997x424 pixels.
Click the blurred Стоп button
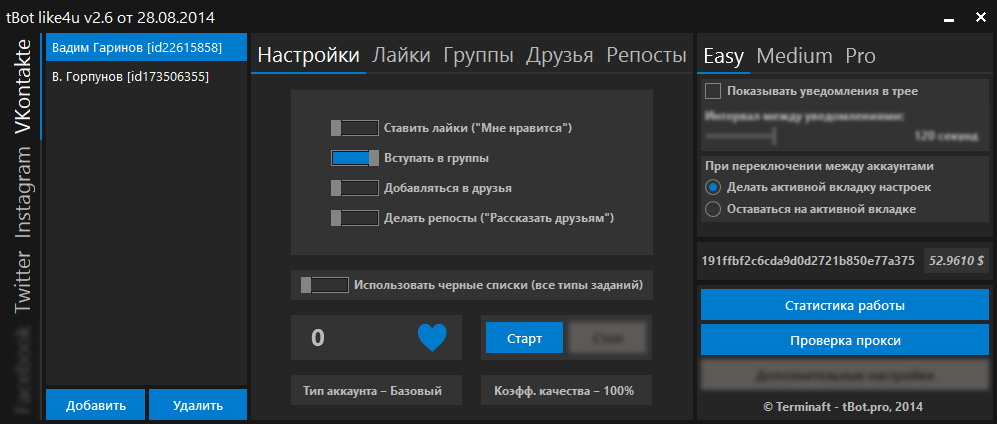(x=607, y=338)
